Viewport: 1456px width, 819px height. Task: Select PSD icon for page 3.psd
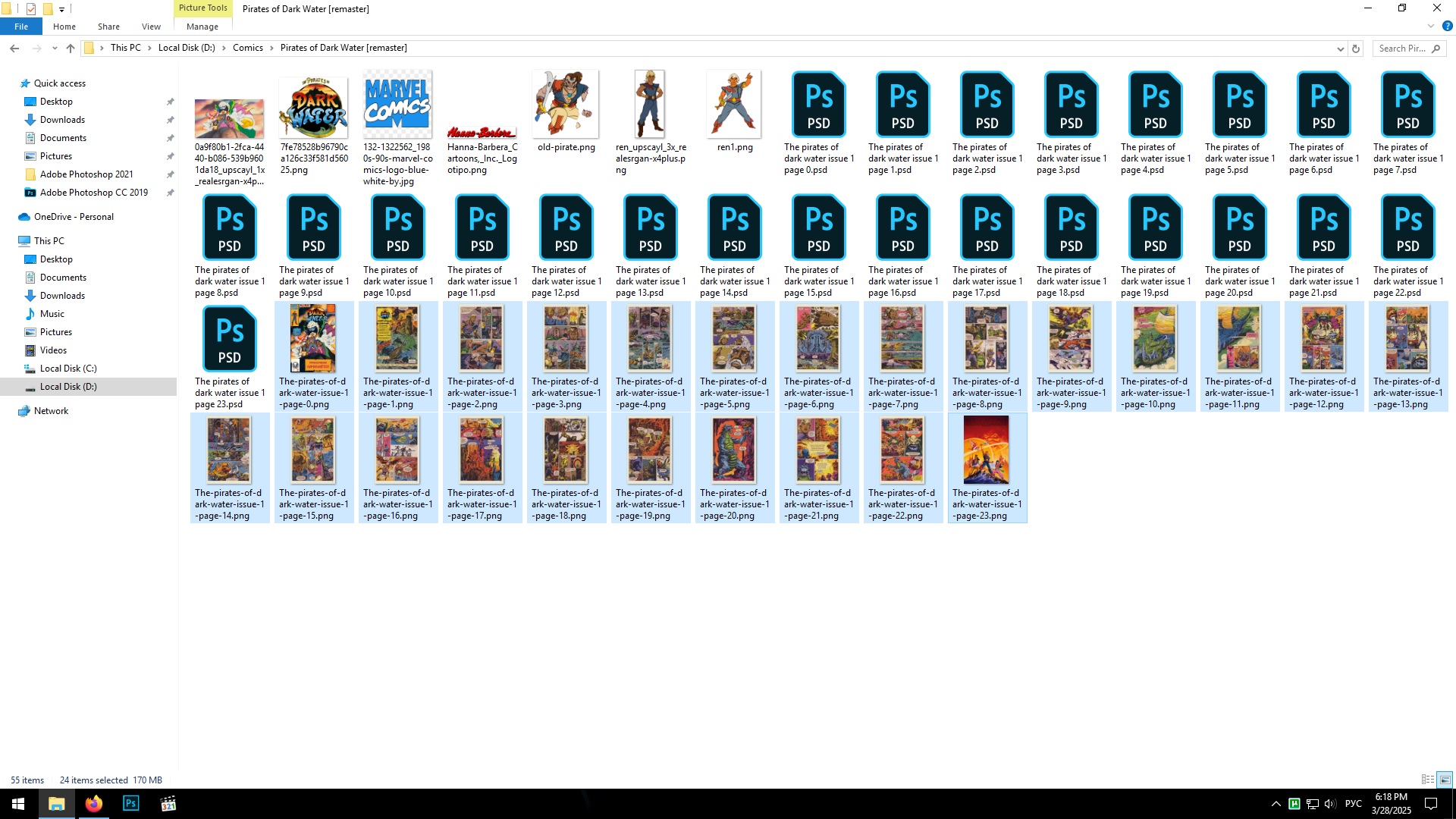tap(1071, 104)
